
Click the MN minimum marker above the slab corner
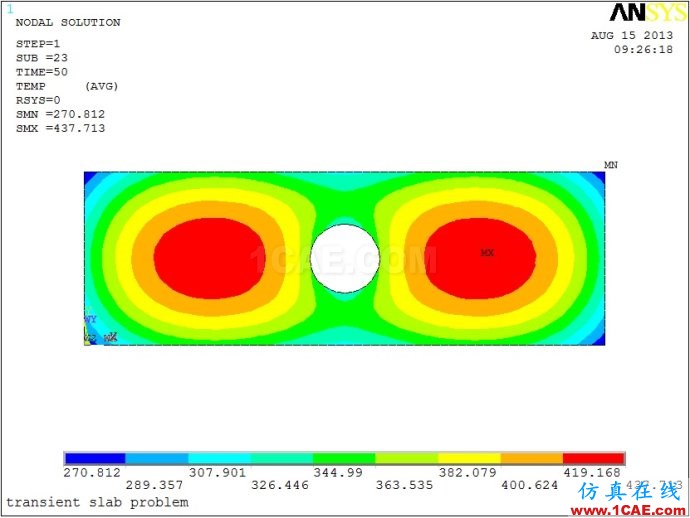tap(611, 165)
